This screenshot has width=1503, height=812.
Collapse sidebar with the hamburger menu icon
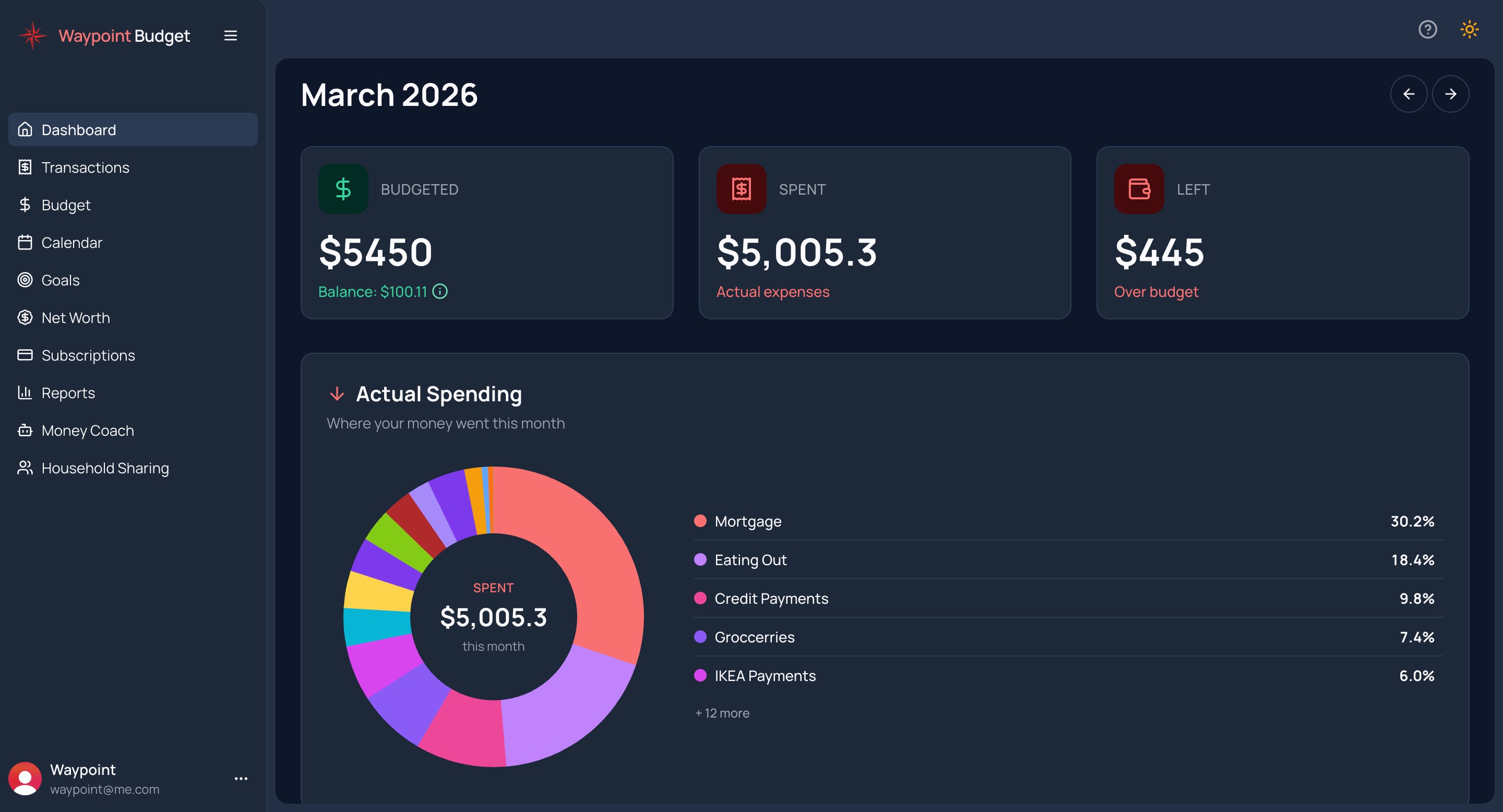click(231, 35)
